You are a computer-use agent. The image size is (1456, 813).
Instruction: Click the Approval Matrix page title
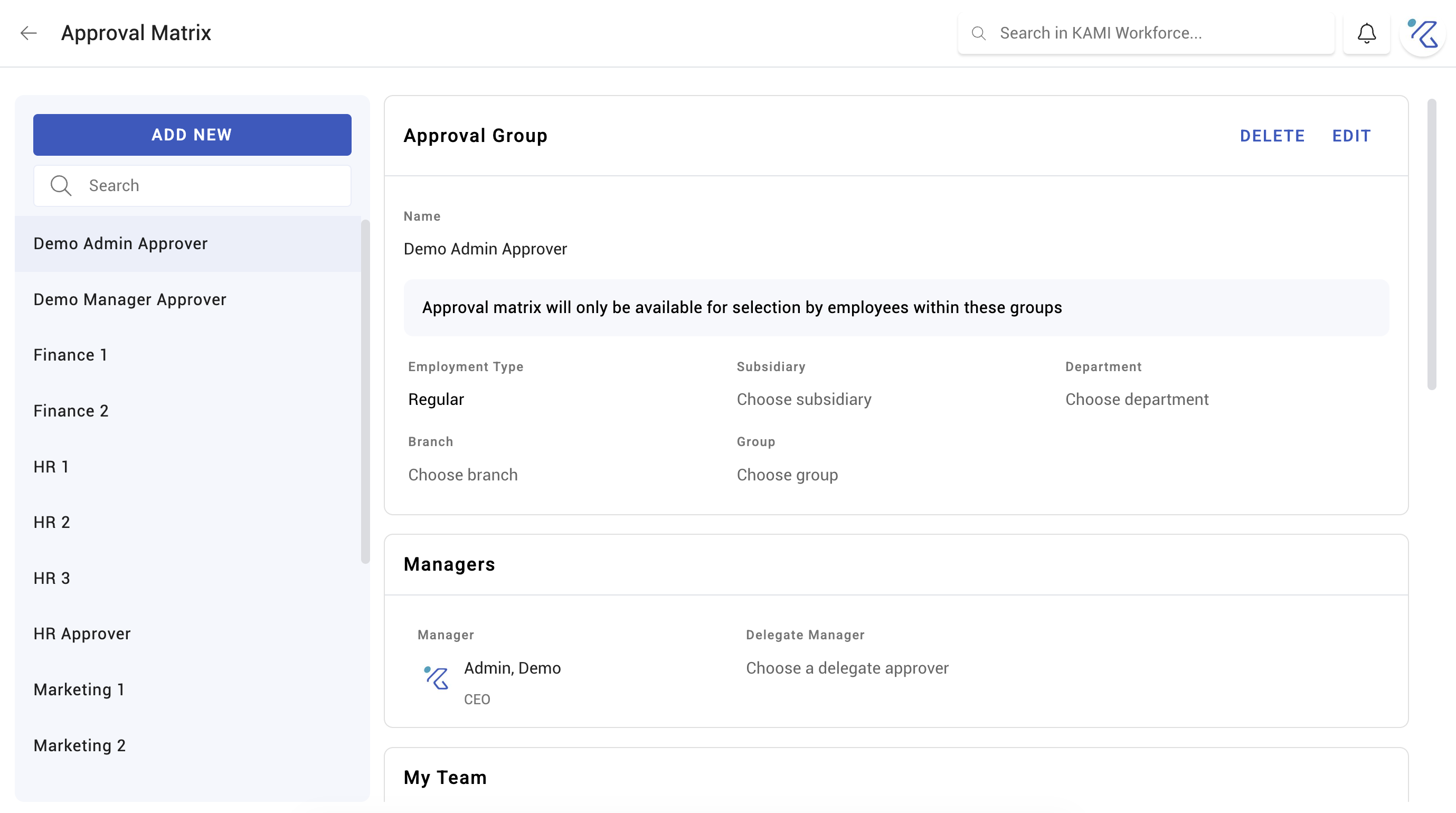click(136, 33)
